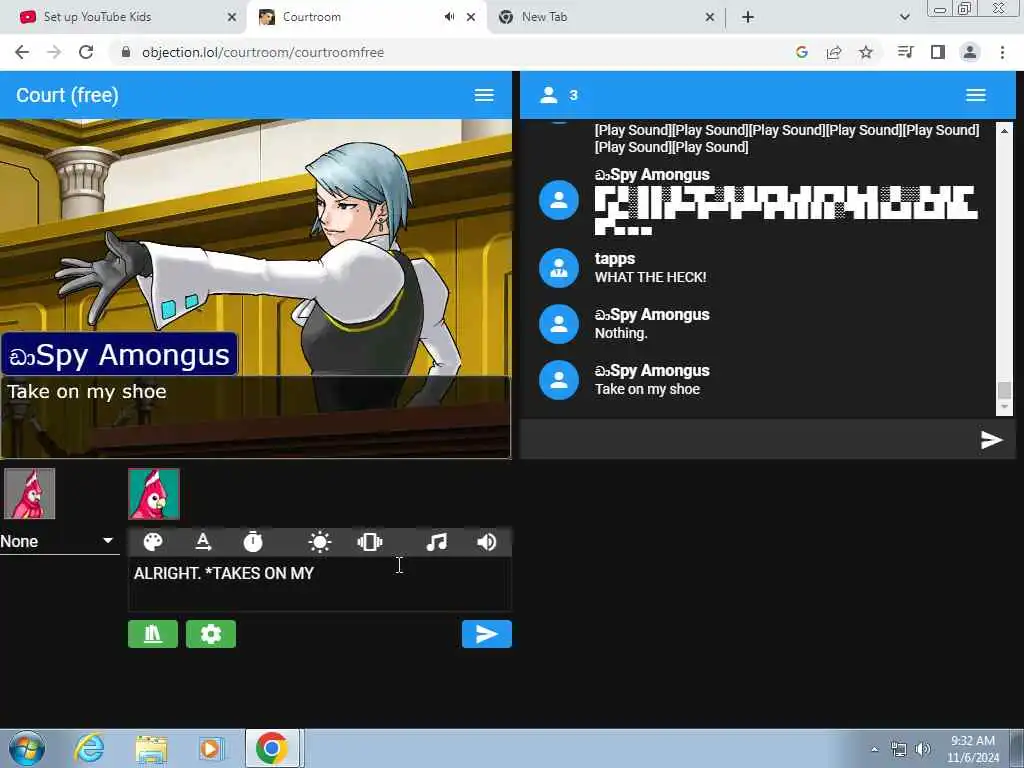Image resolution: width=1024 pixels, height=768 pixels.
Task: Reload the objection.lol page
Action: pyautogui.click(x=86, y=52)
